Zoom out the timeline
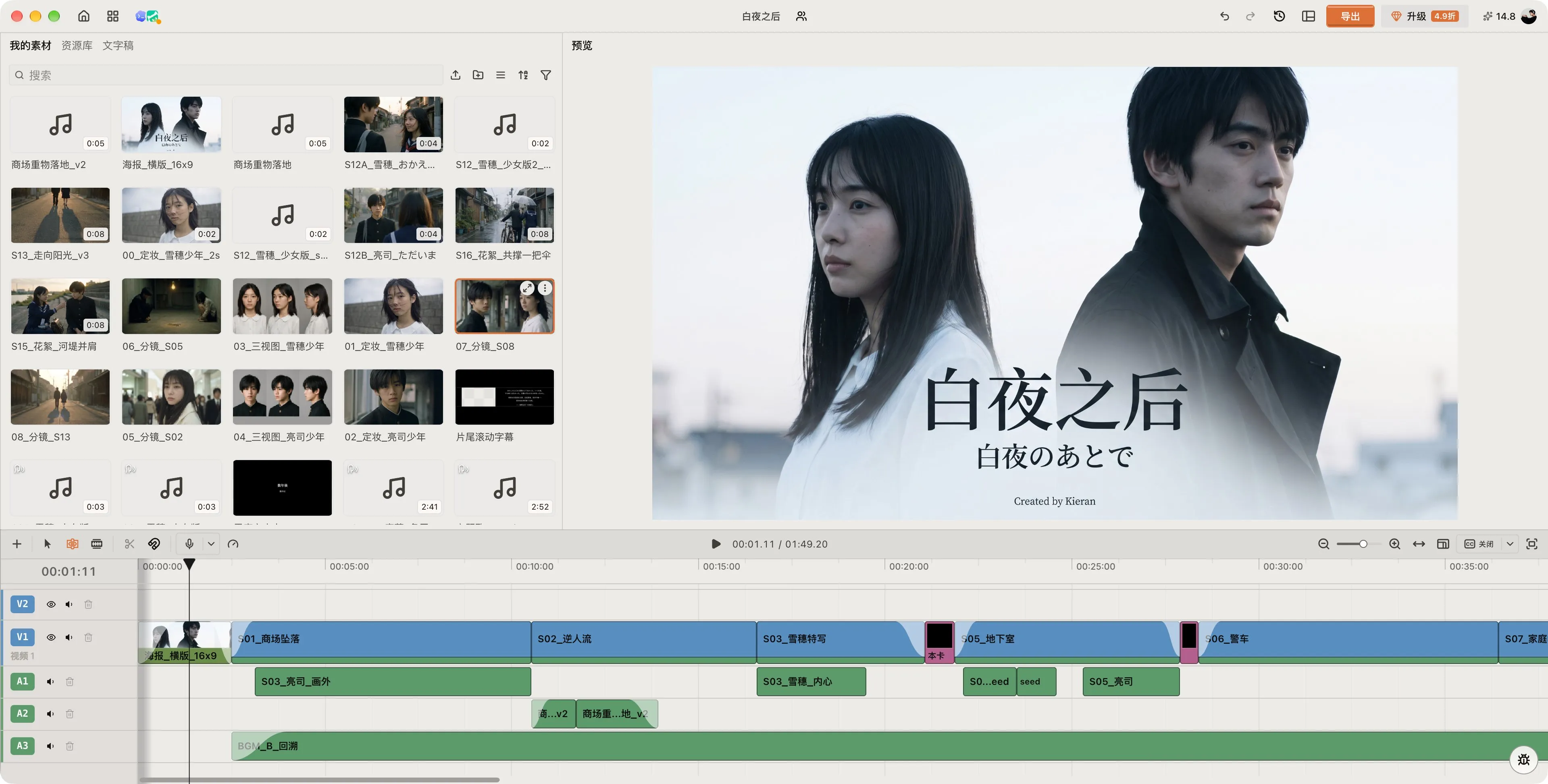The width and height of the screenshot is (1548, 784). tap(1323, 544)
